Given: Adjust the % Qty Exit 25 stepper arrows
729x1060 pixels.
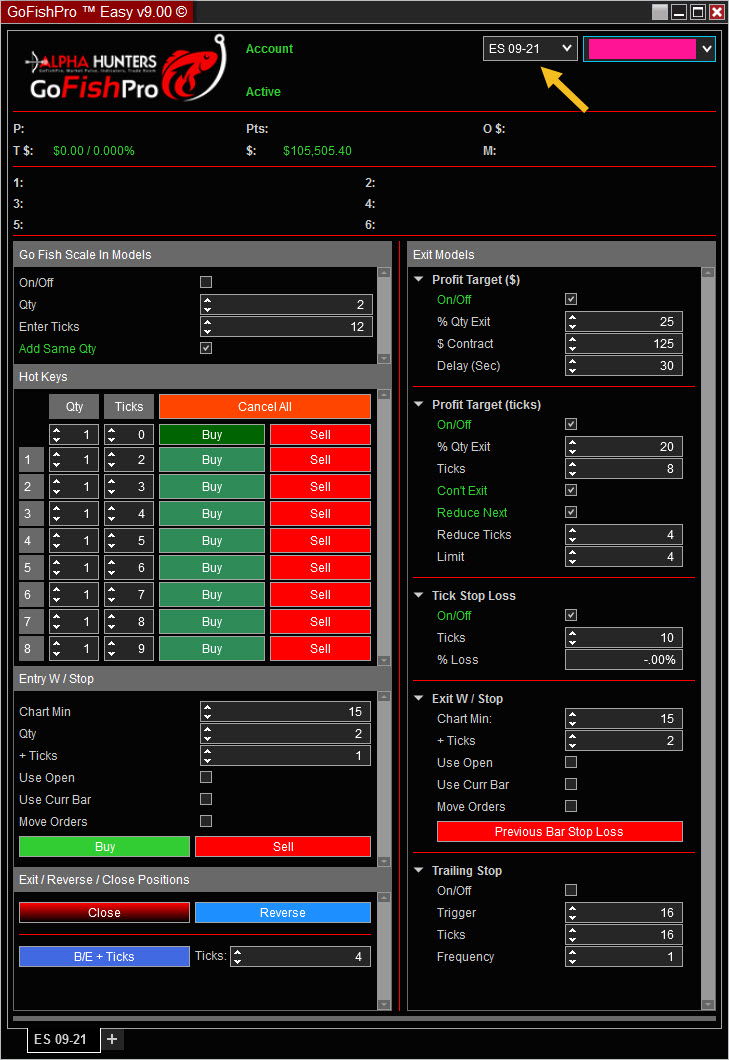Looking at the screenshot, I should (573, 322).
